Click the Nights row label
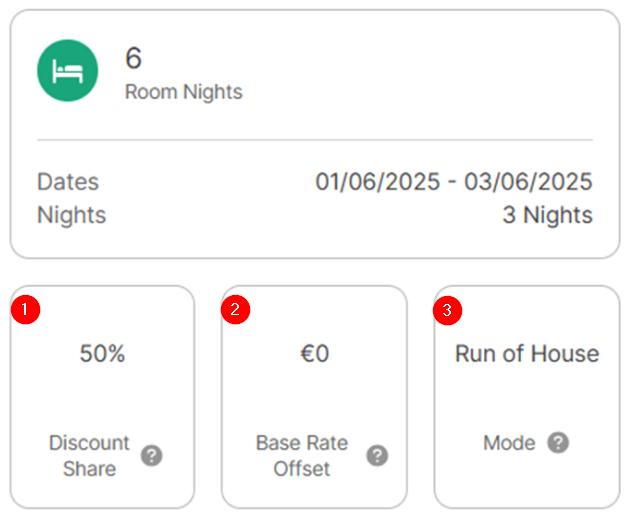The image size is (630, 519). coord(71,215)
